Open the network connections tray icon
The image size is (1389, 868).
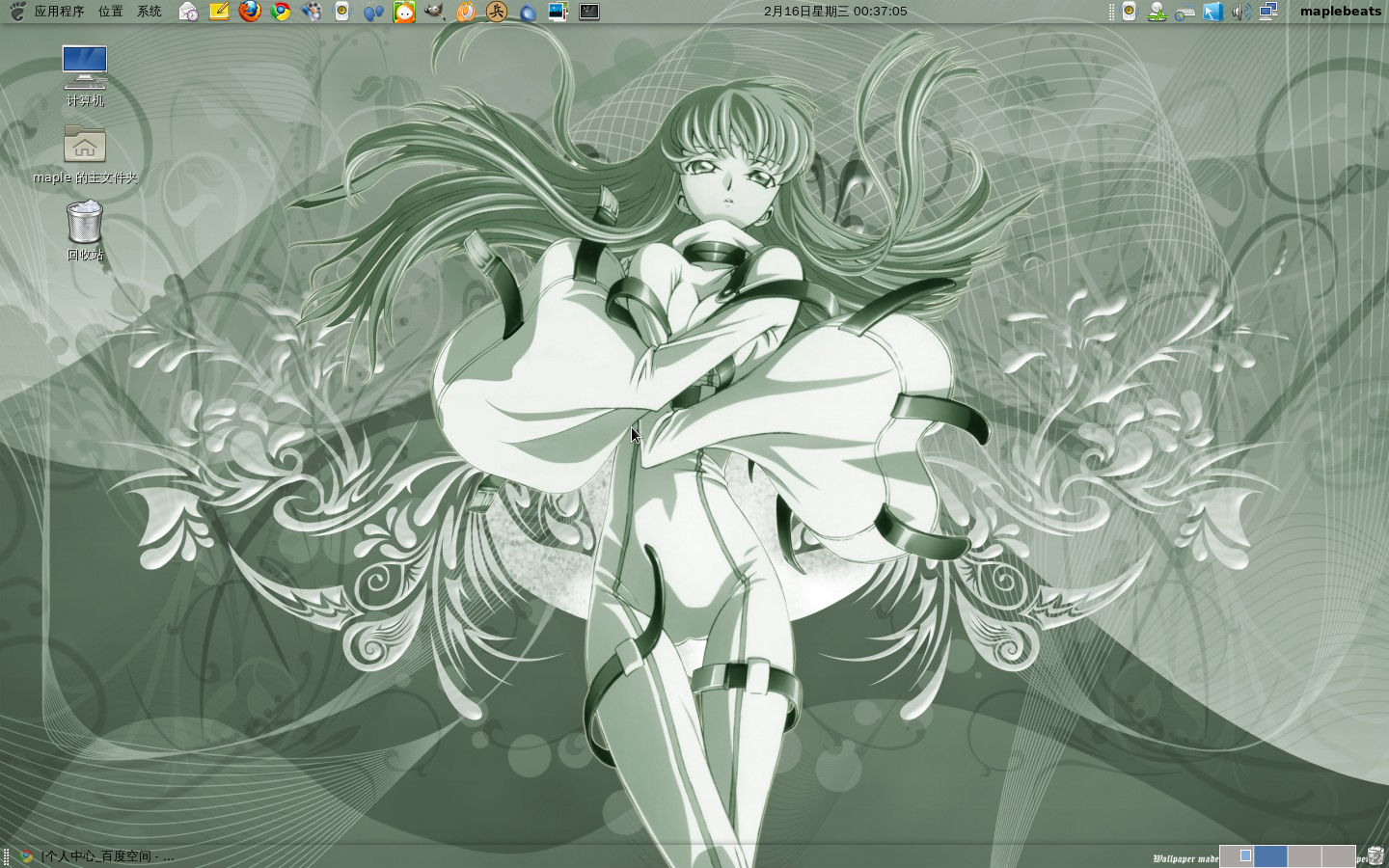point(1268,12)
